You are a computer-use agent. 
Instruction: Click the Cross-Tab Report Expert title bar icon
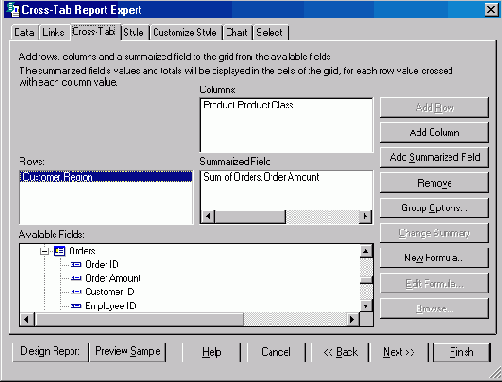[13, 9]
